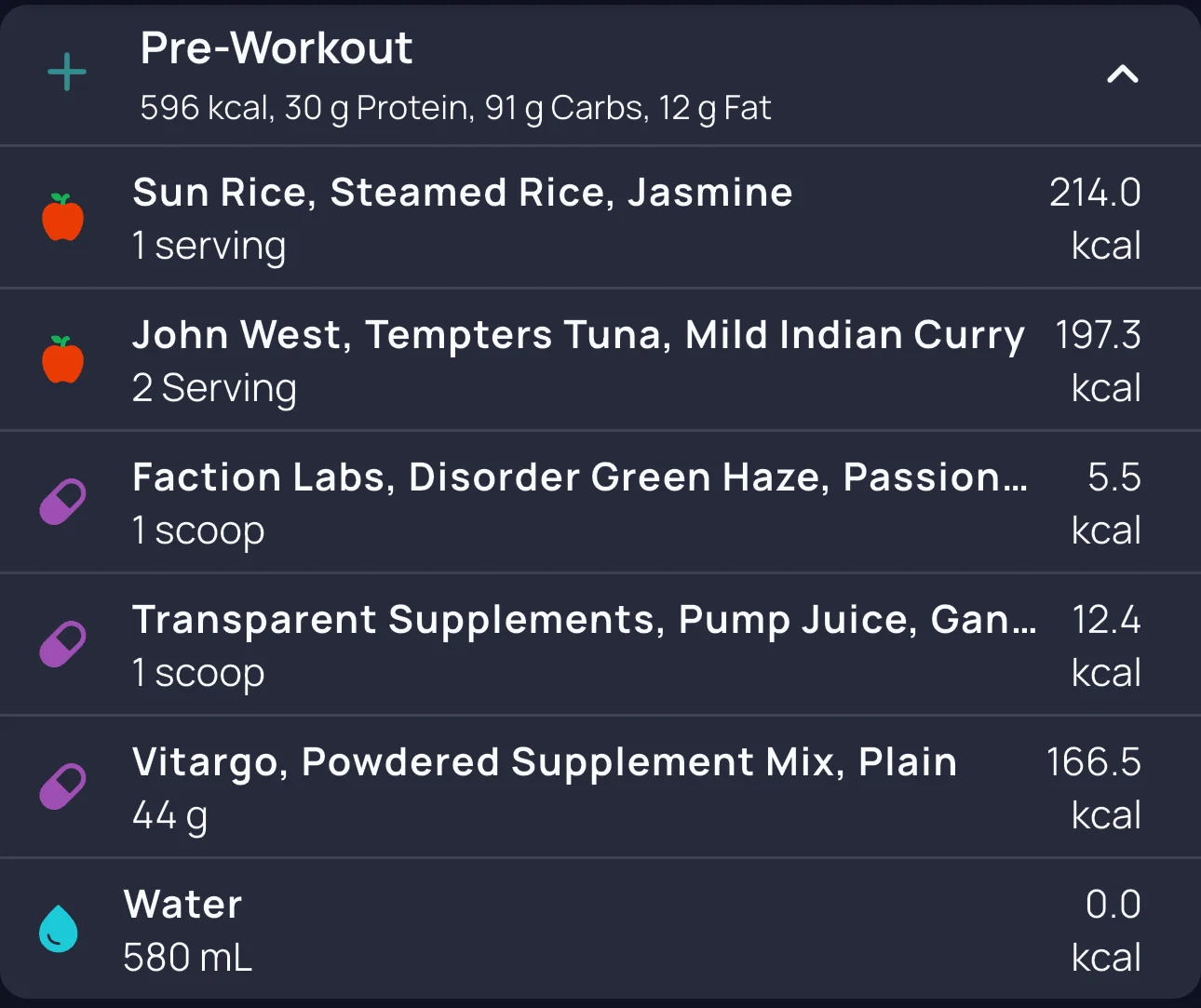Tap the 580 mL water amount

(x=187, y=958)
